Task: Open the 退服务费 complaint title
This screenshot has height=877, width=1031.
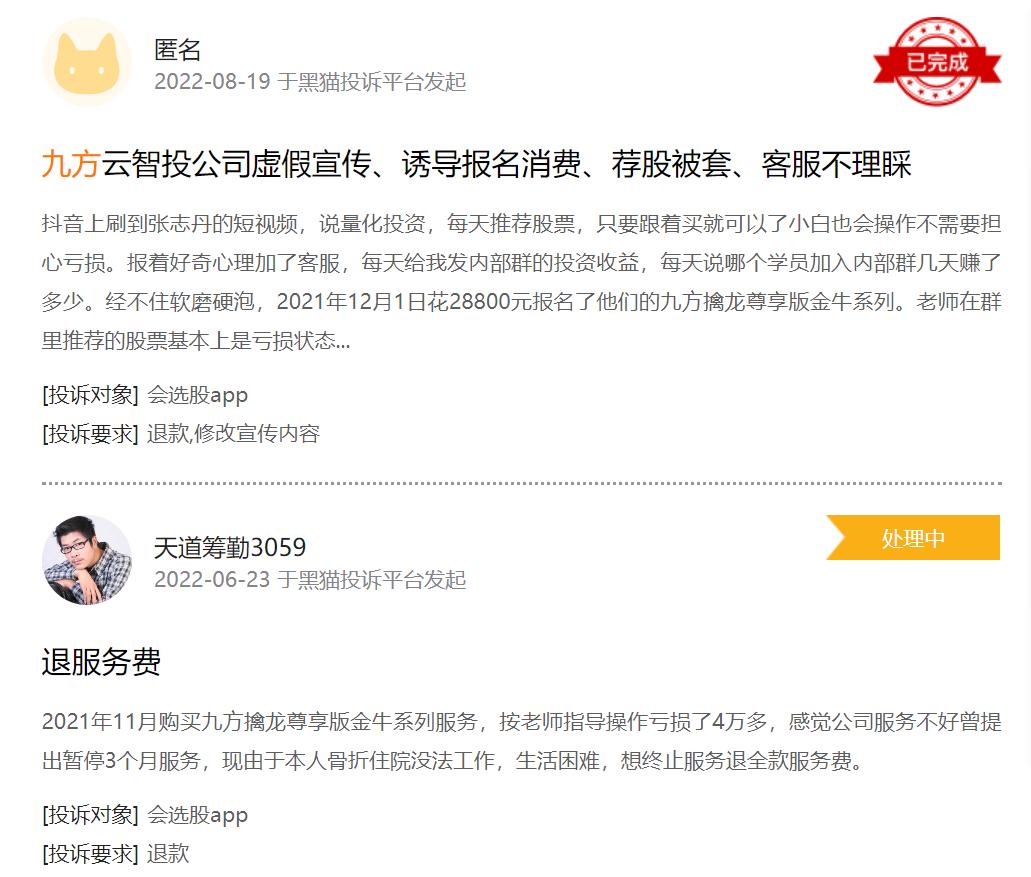Action: [101, 661]
